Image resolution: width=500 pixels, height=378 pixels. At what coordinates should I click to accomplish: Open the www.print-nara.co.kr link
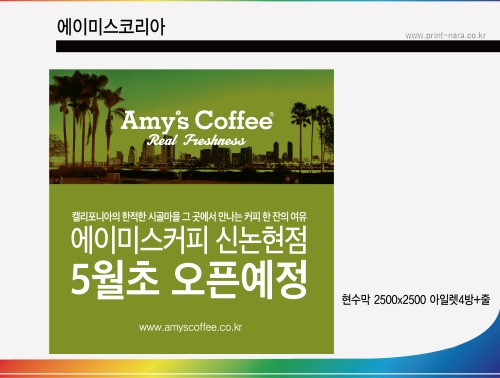pos(445,35)
